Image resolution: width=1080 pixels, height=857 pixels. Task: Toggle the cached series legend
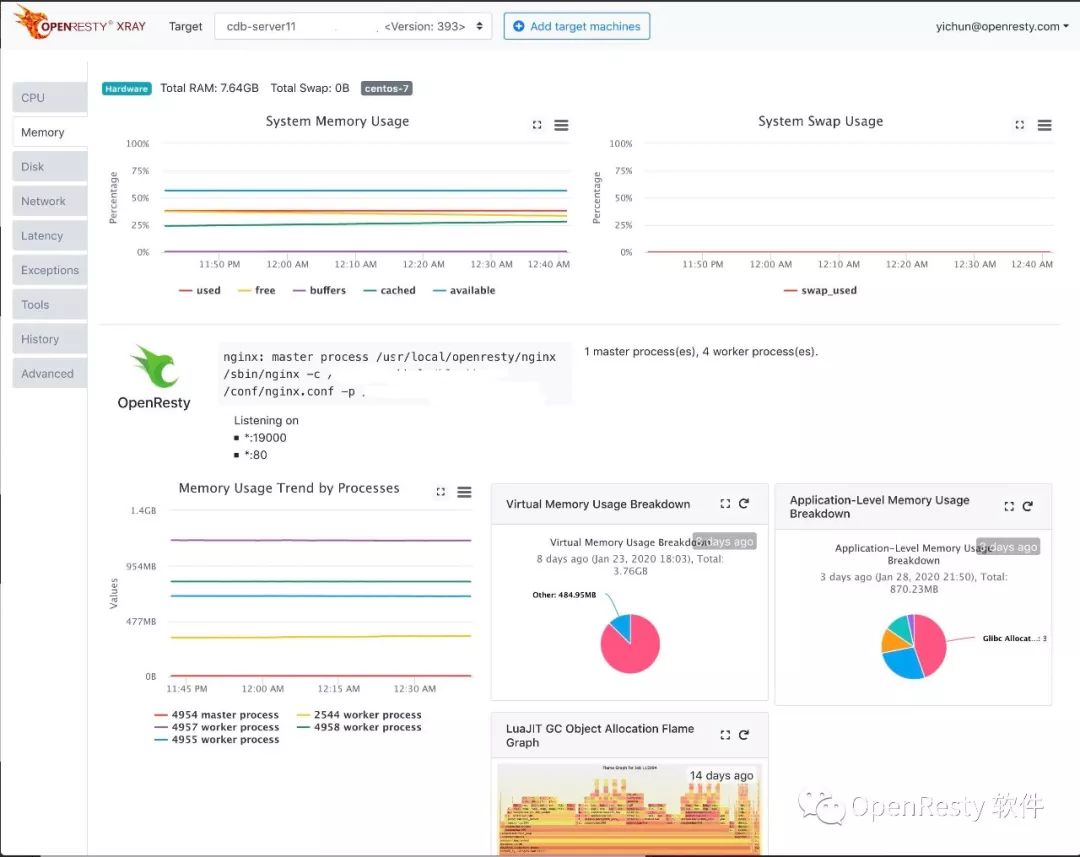pyautogui.click(x=389, y=290)
